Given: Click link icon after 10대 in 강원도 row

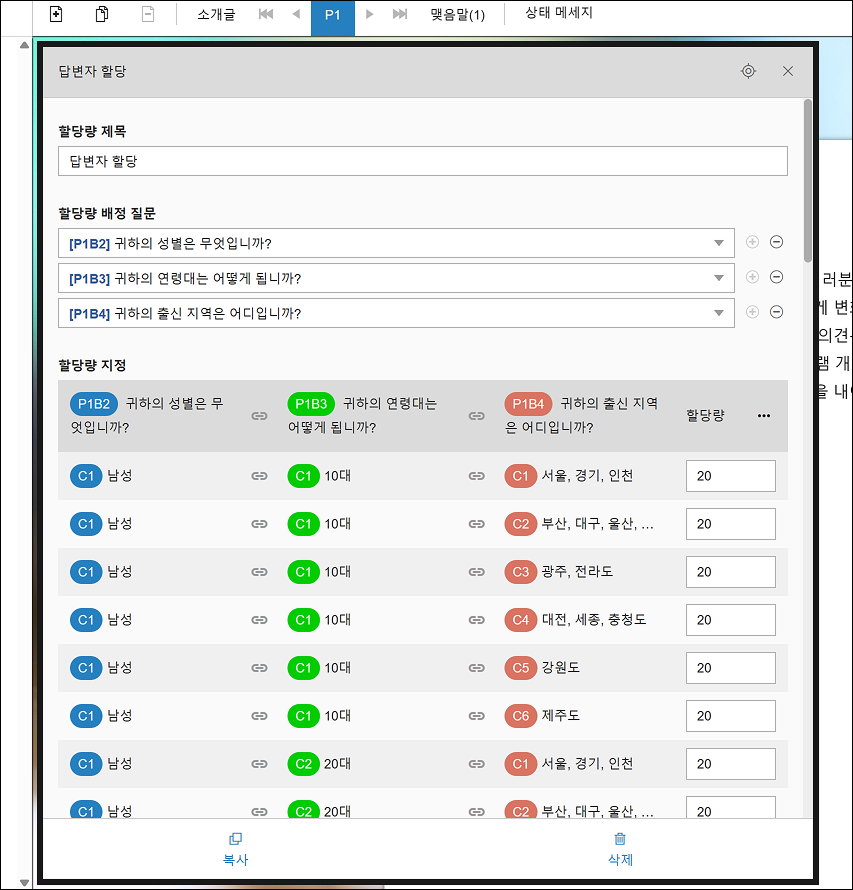Looking at the screenshot, I should 477,668.
